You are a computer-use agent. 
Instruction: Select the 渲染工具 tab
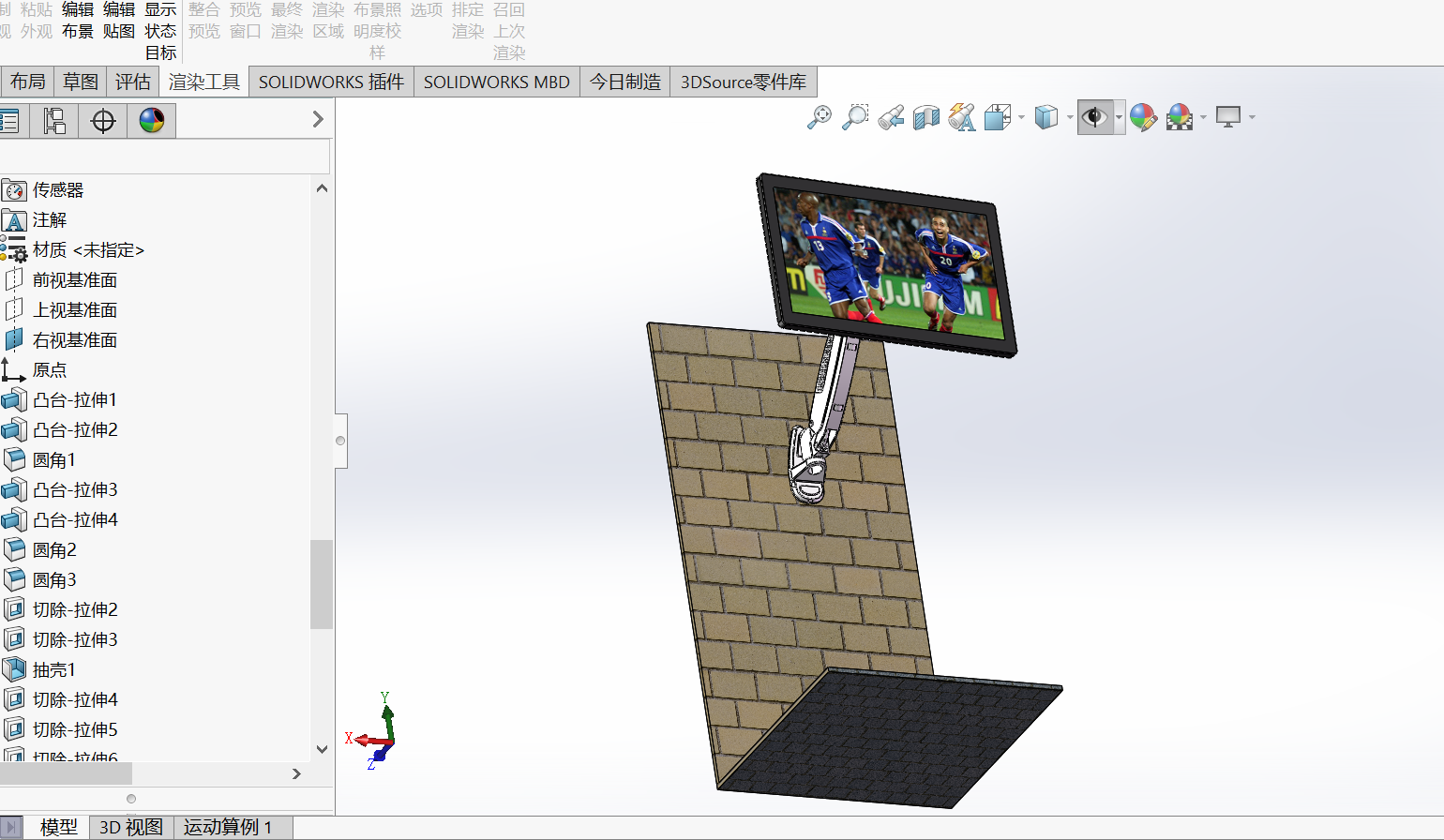coord(204,82)
